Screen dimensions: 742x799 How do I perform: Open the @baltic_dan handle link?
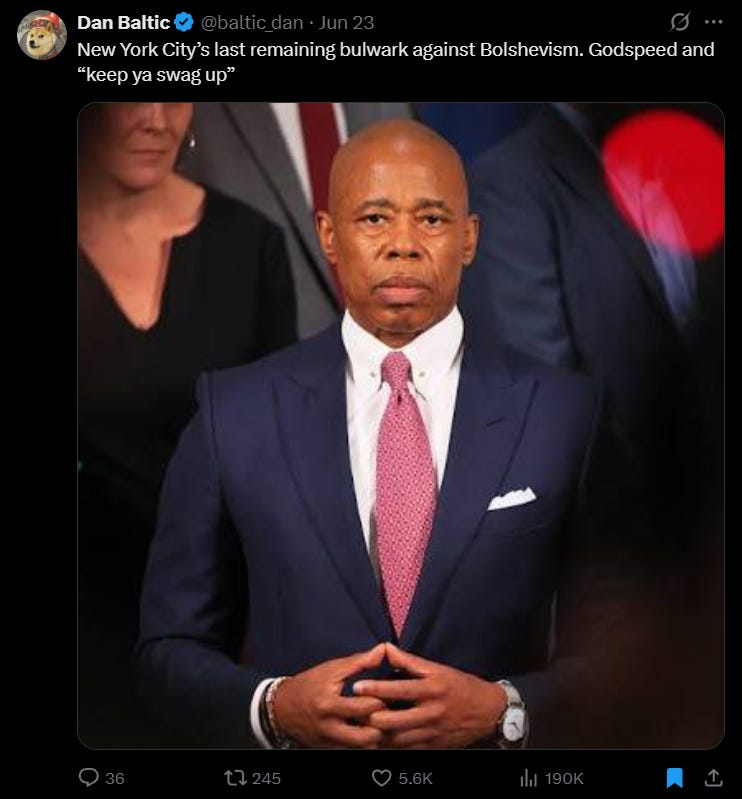[252, 22]
